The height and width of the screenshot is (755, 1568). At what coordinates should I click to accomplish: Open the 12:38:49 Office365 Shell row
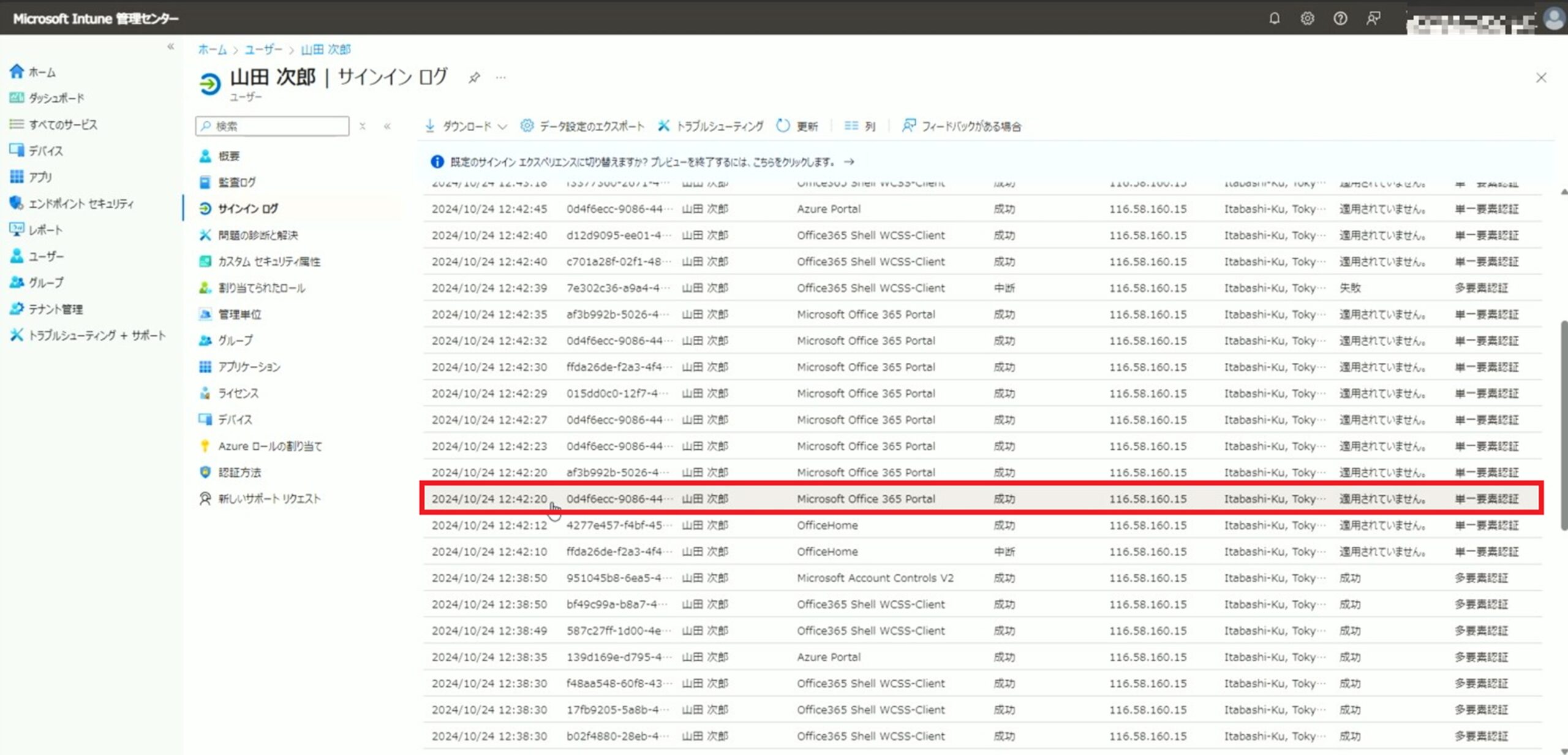[982, 631]
